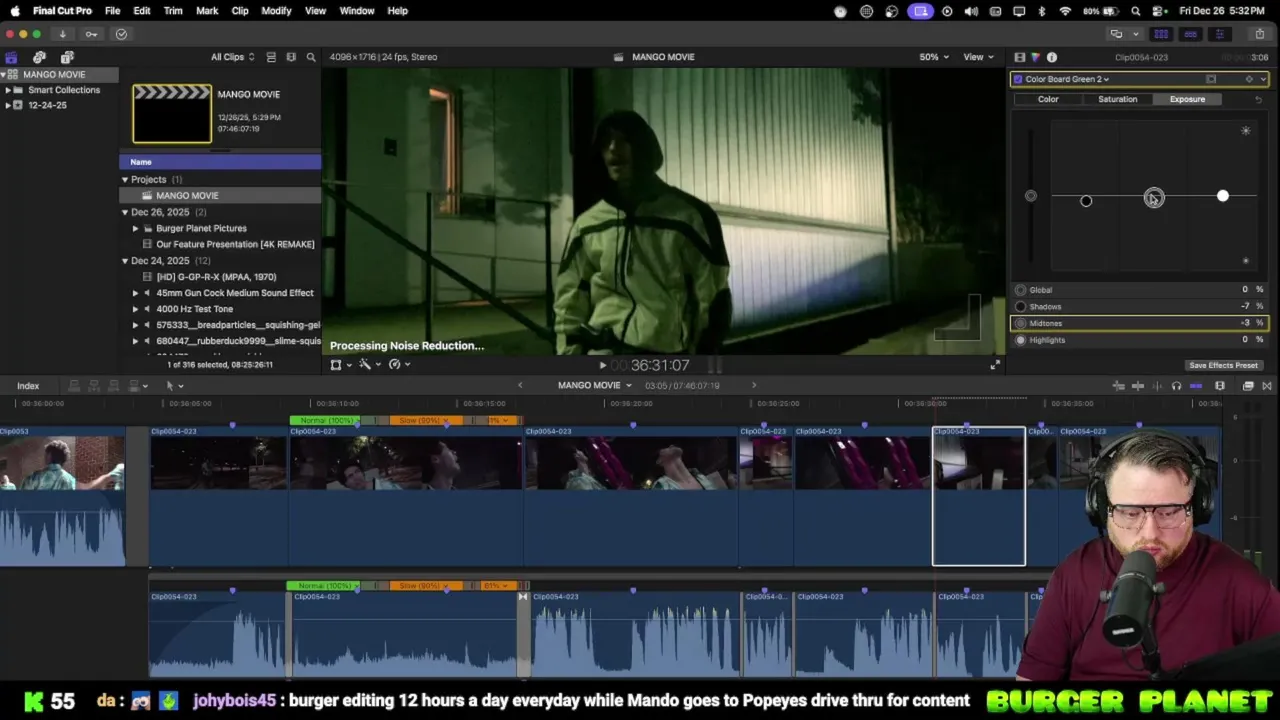
Task: Click Save Effects Preset button
Action: tap(1223, 365)
